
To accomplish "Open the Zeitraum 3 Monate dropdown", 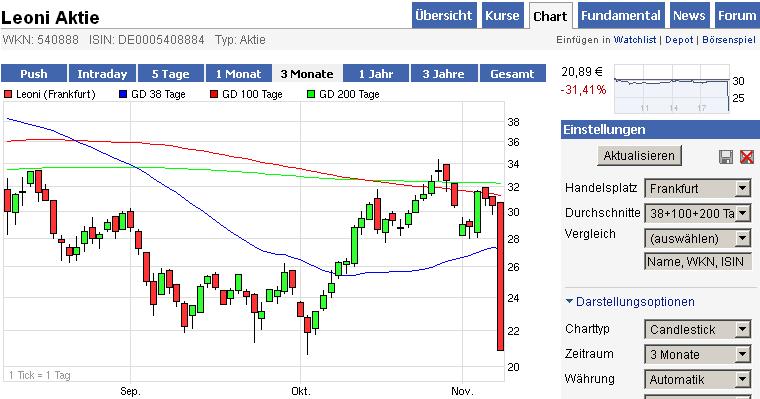I will pyautogui.click(x=698, y=354).
